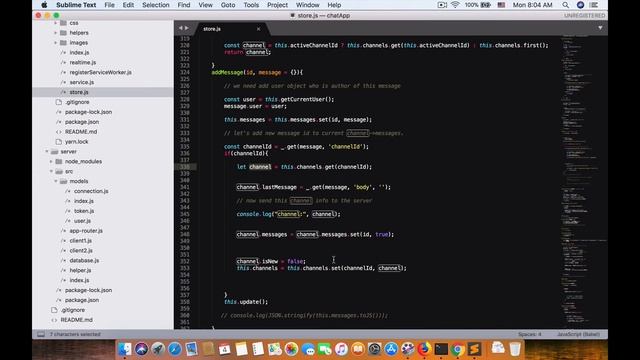Go to next tab arrow
640x360 pixels.
tap(187, 28)
